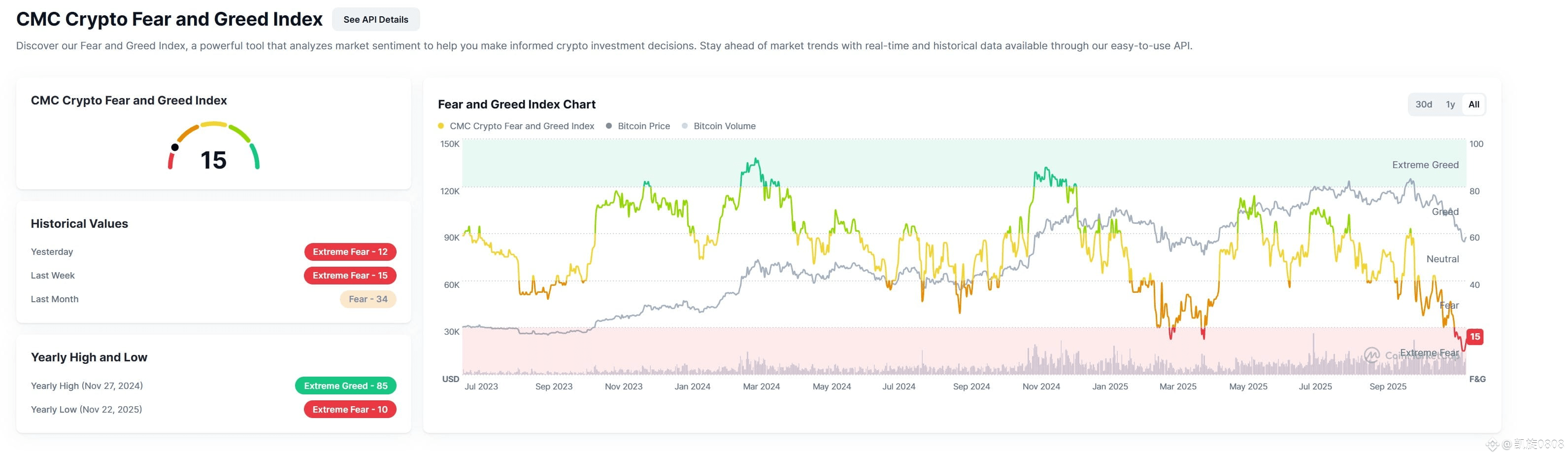Click the See API Details button
1568x457 pixels.
coord(375,19)
